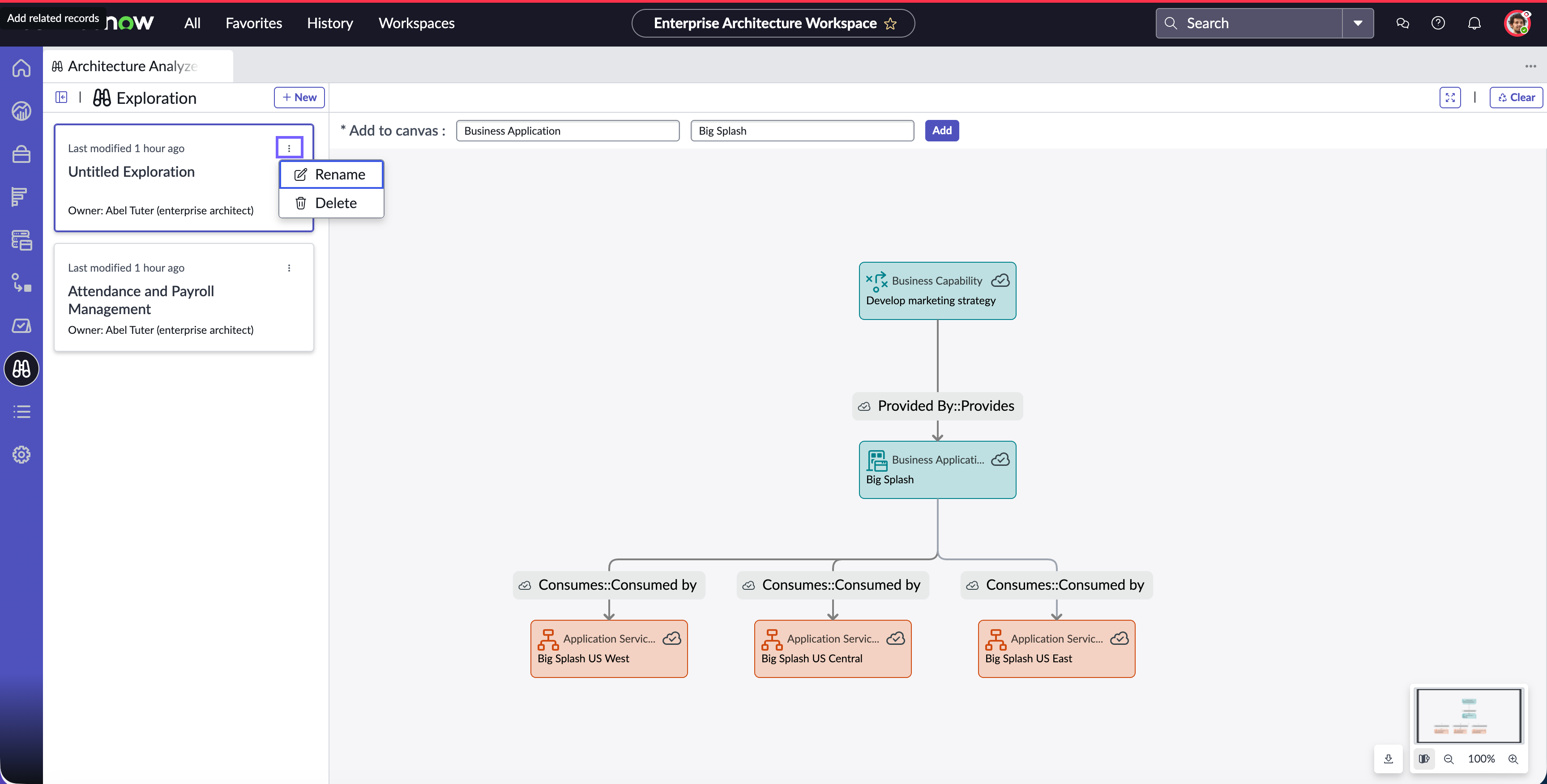Open the dashboard gauge sidebar icon
The height and width of the screenshot is (784, 1547).
[21, 111]
